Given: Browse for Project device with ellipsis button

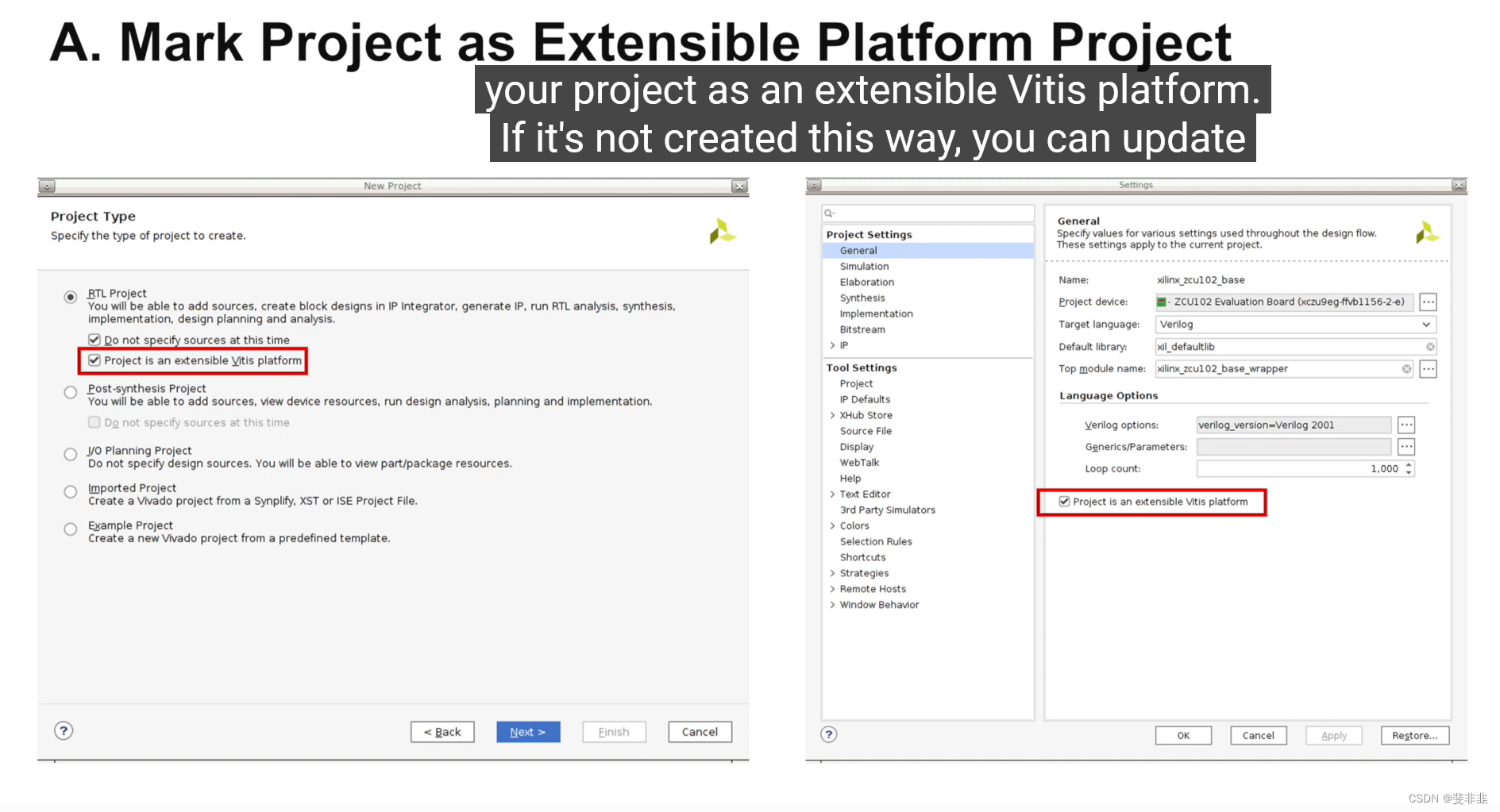Looking at the screenshot, I should point(1428,302).
